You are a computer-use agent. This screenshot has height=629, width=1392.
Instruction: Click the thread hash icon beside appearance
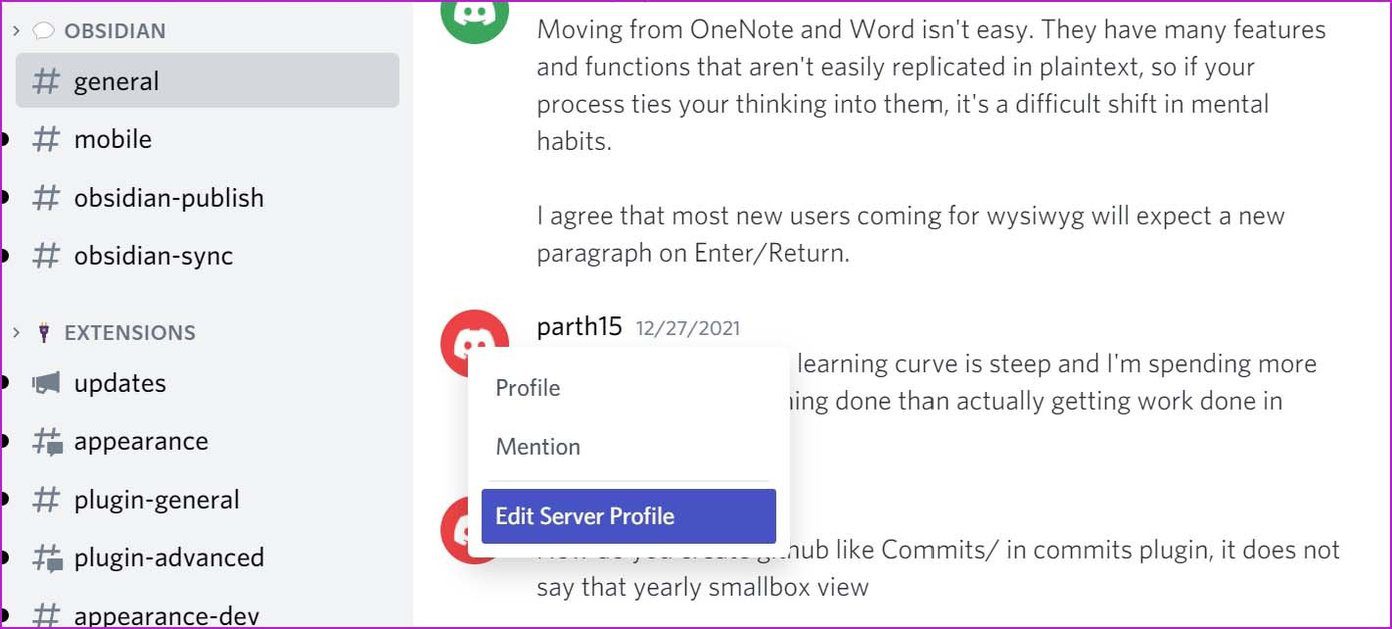[x=47, y=442]
